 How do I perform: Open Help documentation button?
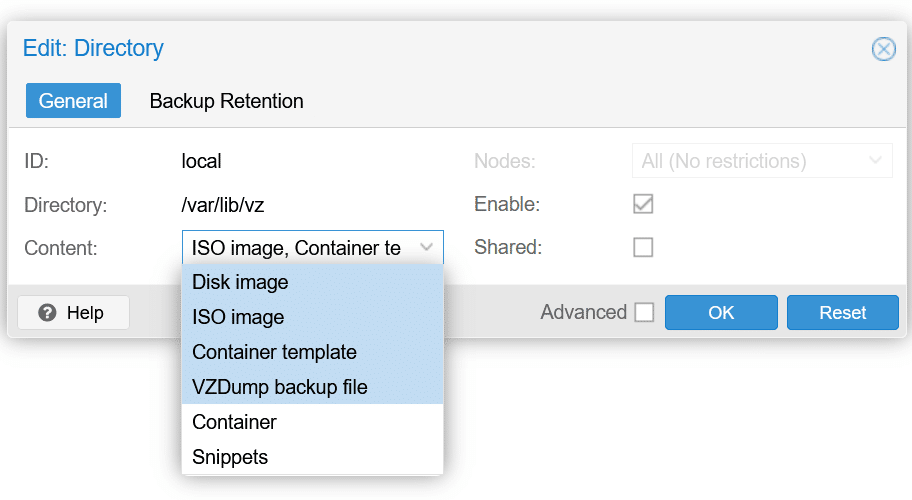73,312
